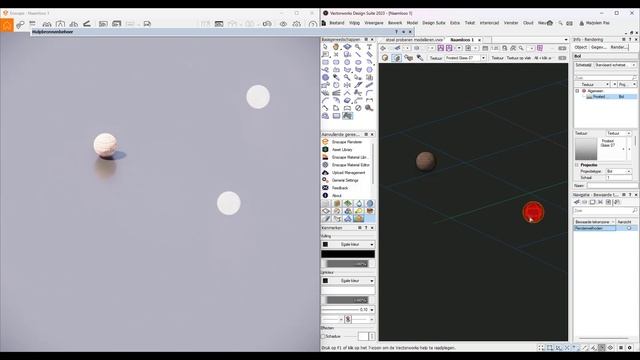The width and height of the screenshot is (640, 360).
Task: Open Enscape Material Library entry
Action: click(347, 157)
